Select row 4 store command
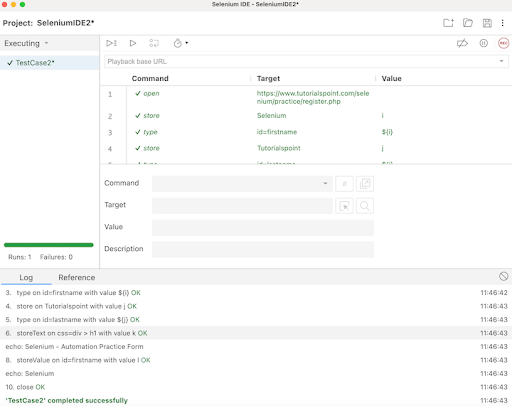Viewport: 512px width, 406px height. point(306,148)
